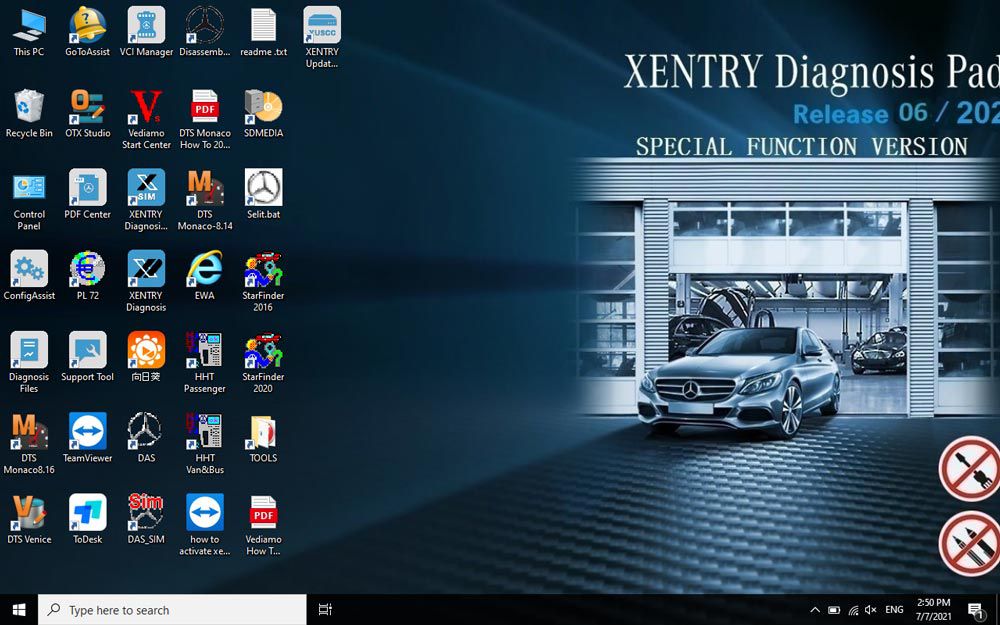Open network connection tray icon
The width and height of the screenshot is (1000, 625).
coord(853,610)
